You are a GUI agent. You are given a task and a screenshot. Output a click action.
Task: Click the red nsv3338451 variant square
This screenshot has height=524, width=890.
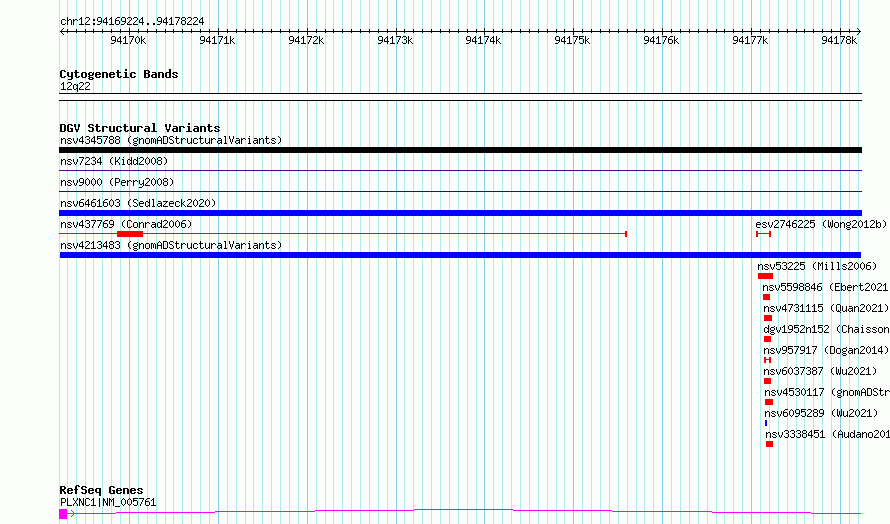coord(770,444)
